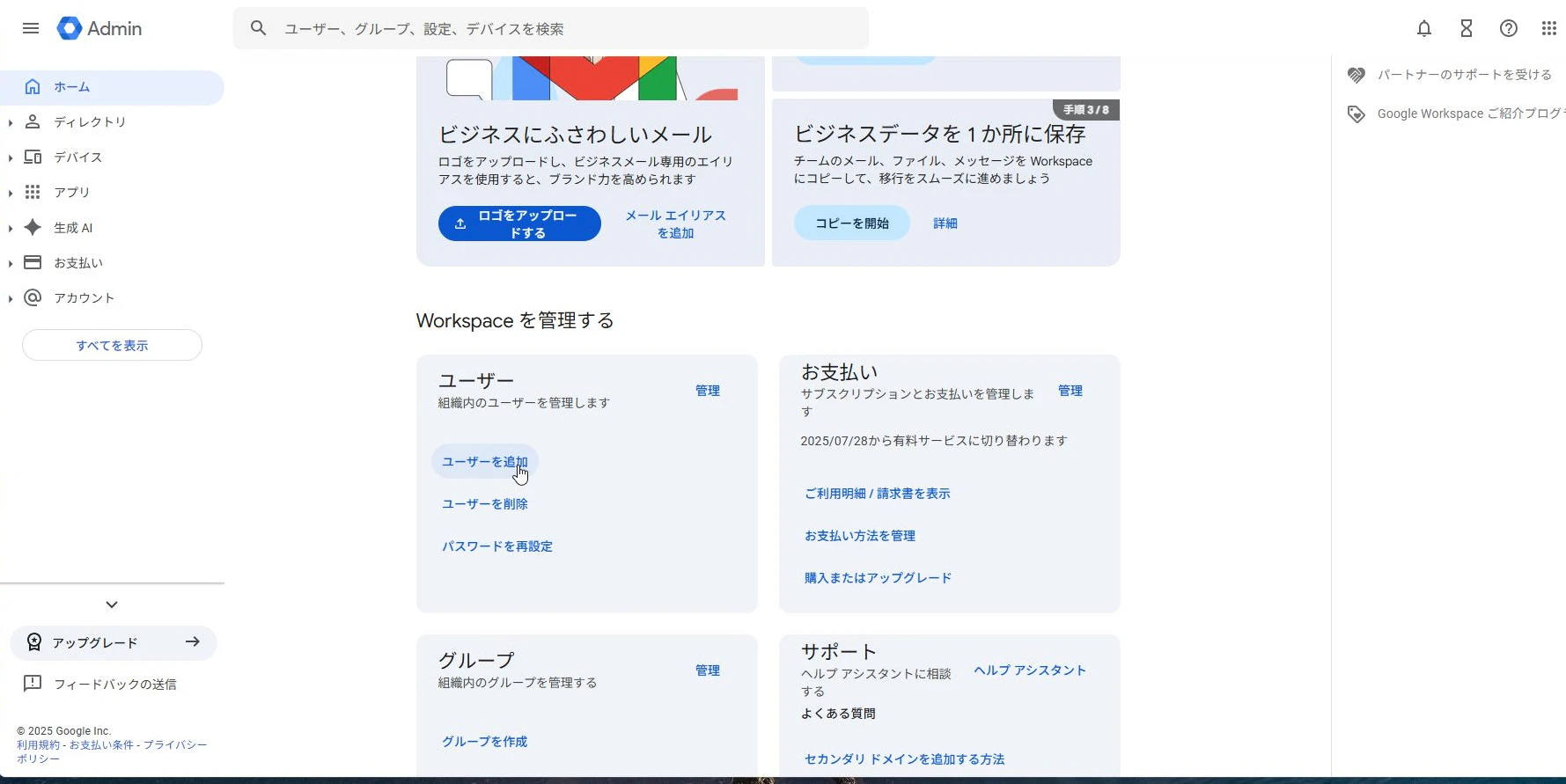
Task: Select アカウント in the sidebar
Action: click(x=112, y=298)
